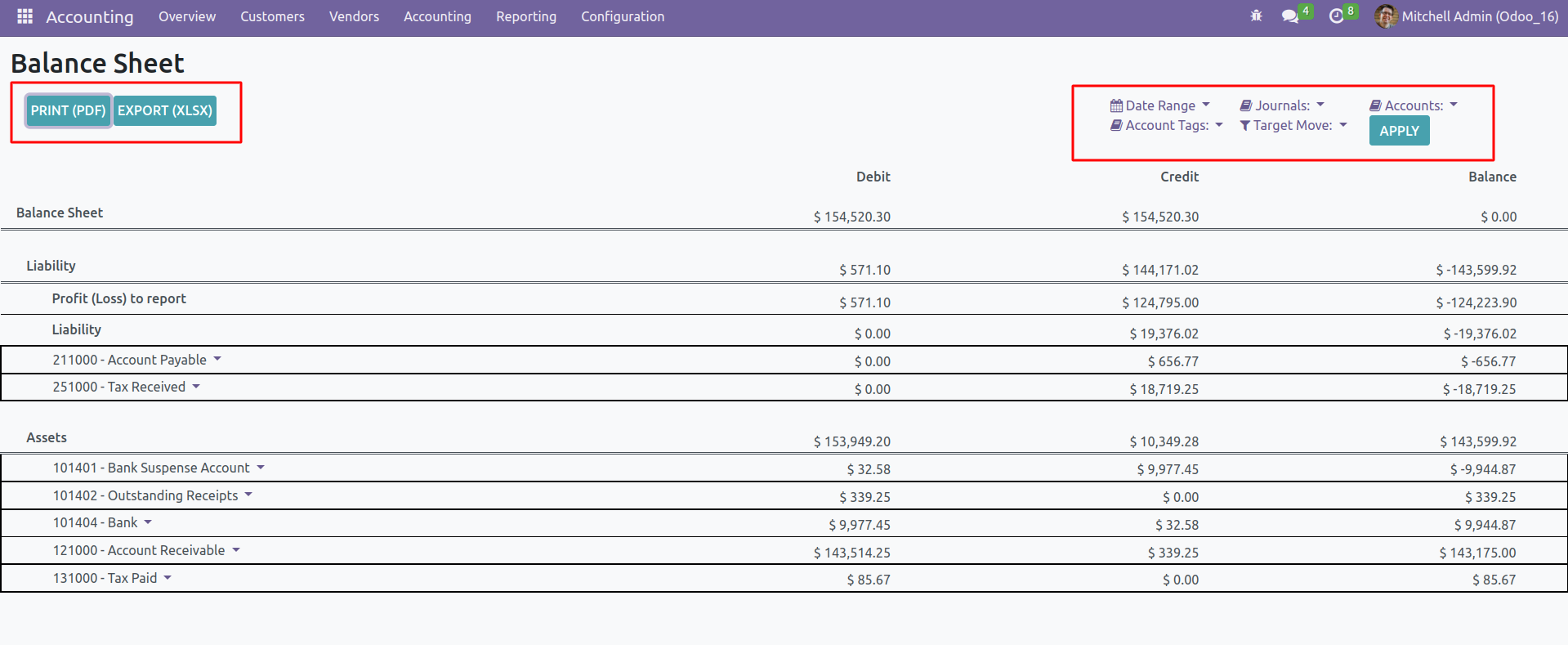This screenshot has height=645, width=1568.
Task: Click Mitchell Admin user avatar
Action: (x=1385, y=16)
